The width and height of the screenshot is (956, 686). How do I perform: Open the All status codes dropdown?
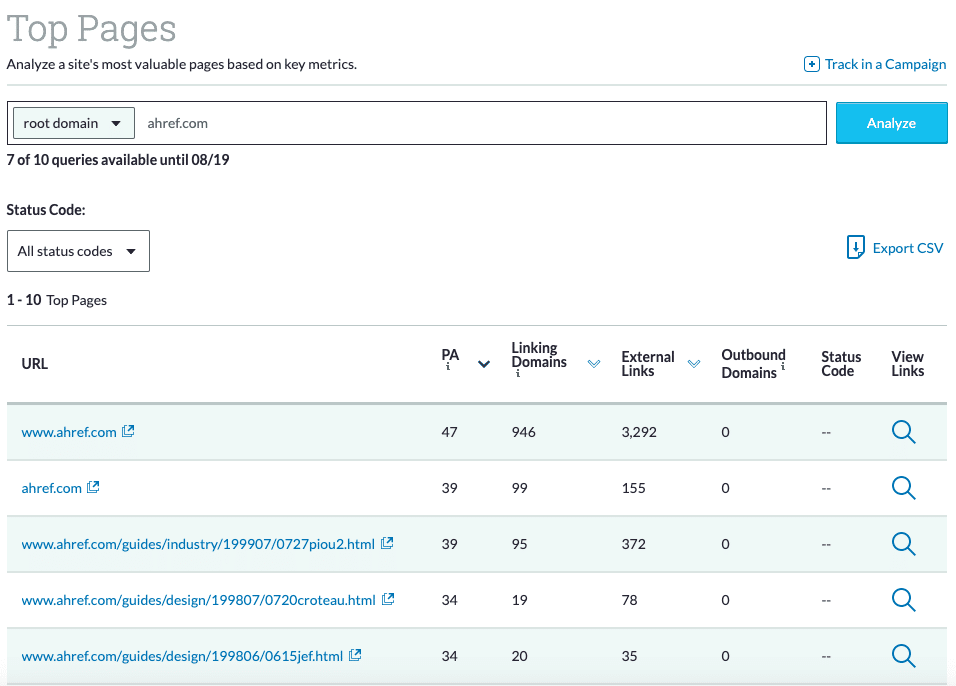78,251
